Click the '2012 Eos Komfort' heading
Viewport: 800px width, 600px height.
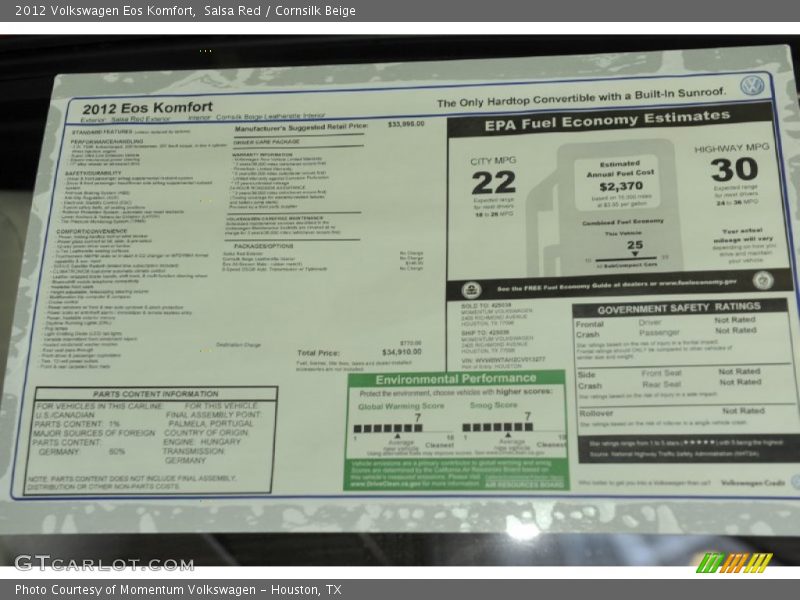coord(147,108)
